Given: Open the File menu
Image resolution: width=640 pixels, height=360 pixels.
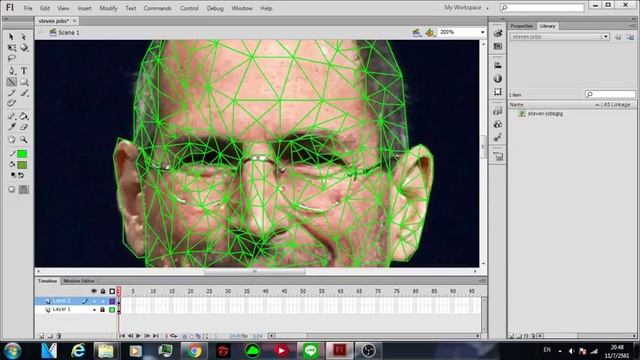Looking at the screenshot, I should pos(28,8).
